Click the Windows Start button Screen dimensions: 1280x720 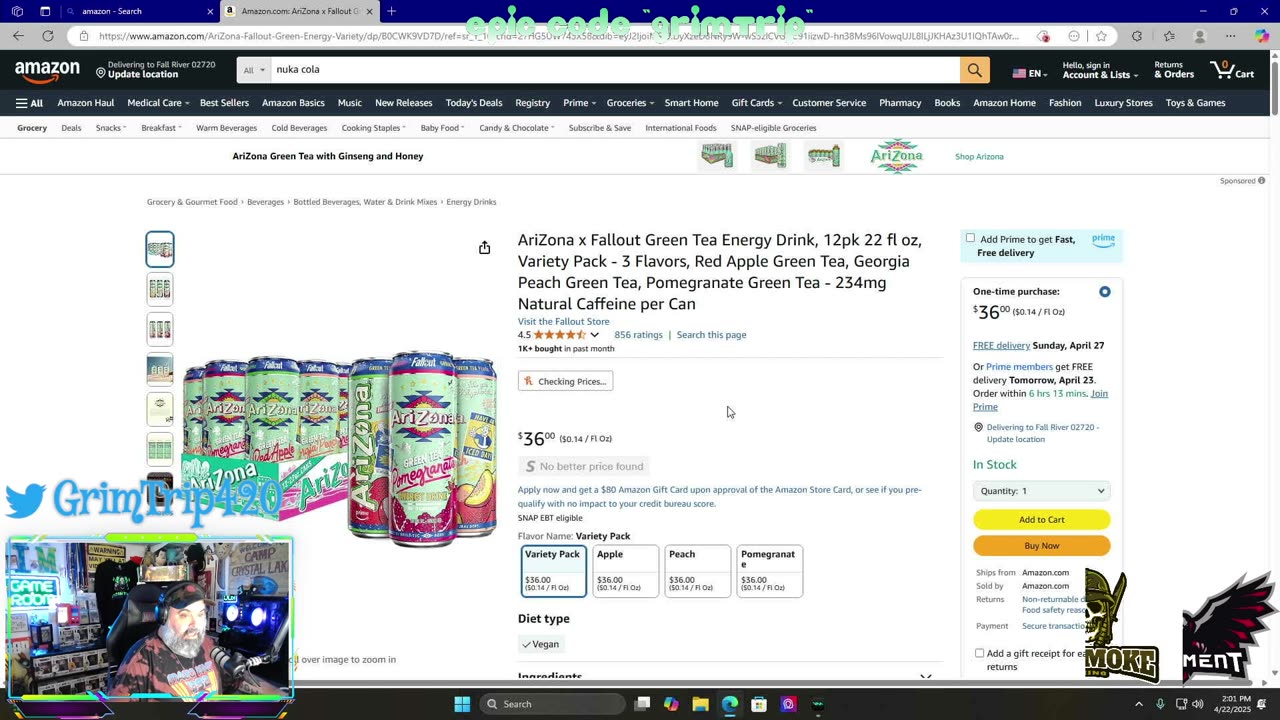tap(462, 704)
